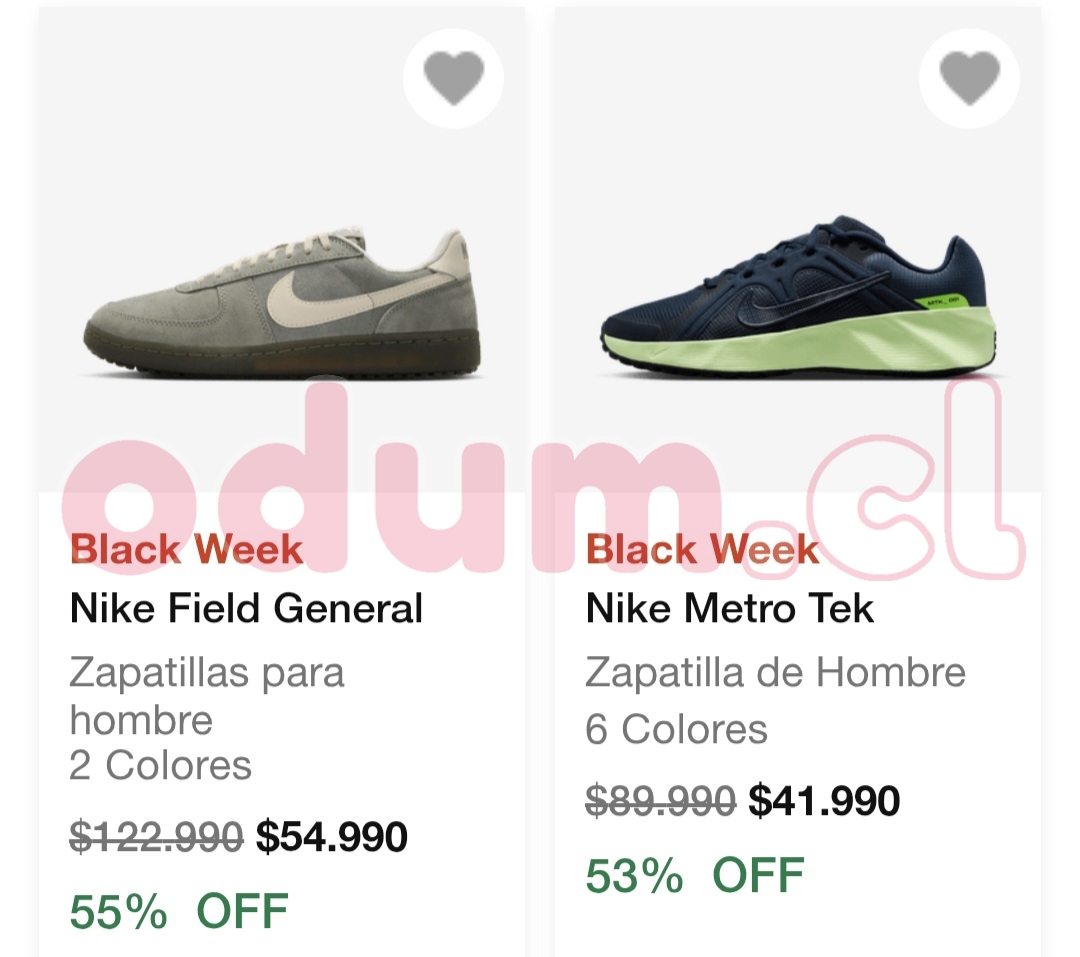Tap the "Zapatillas para hombre" description
The height and width of the screenshot is (957, 1080).
click(206, 695)
